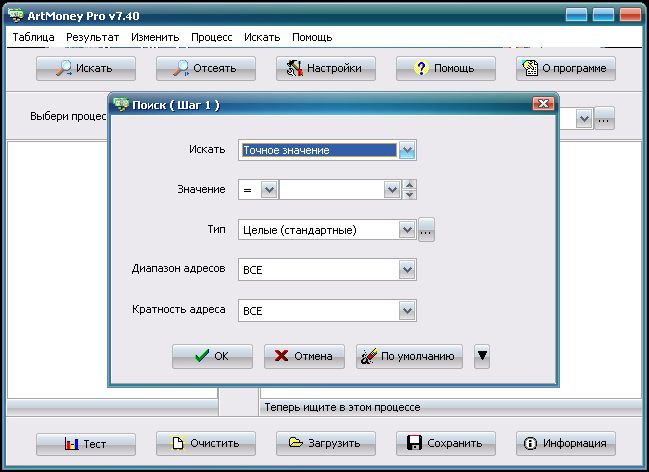Viewport: 649px width, 472px height.
Task: Click the Отсеять filter toolbar button
Action: coord(206,68)
